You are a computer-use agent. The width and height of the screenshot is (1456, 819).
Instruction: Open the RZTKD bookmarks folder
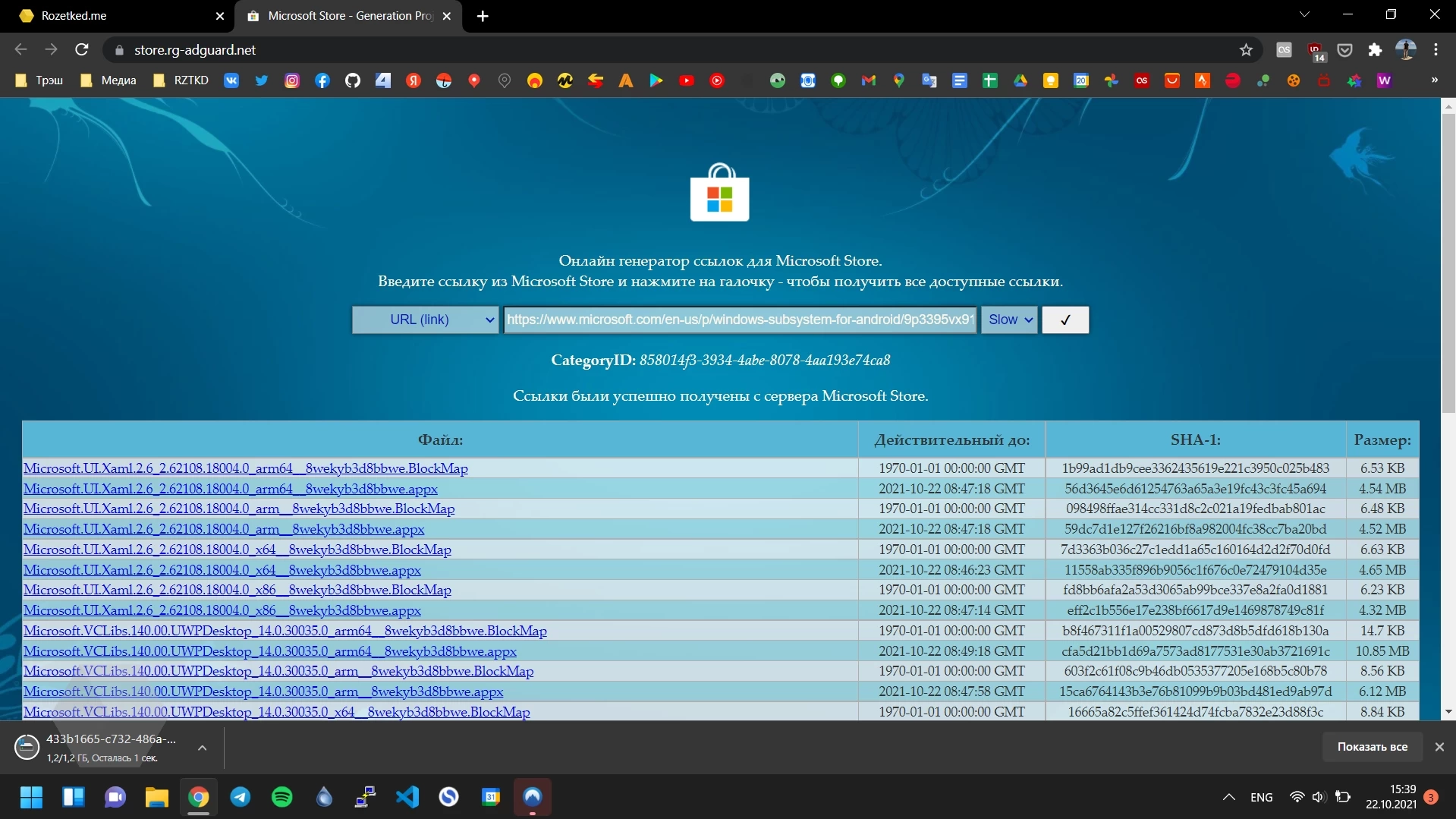click(x=181, y=80)
